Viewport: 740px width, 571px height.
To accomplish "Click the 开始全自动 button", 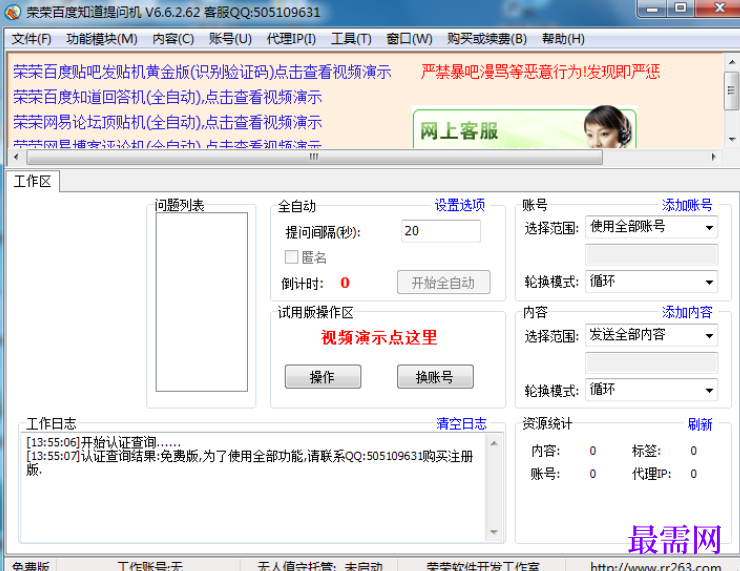I will pos(444,283).
